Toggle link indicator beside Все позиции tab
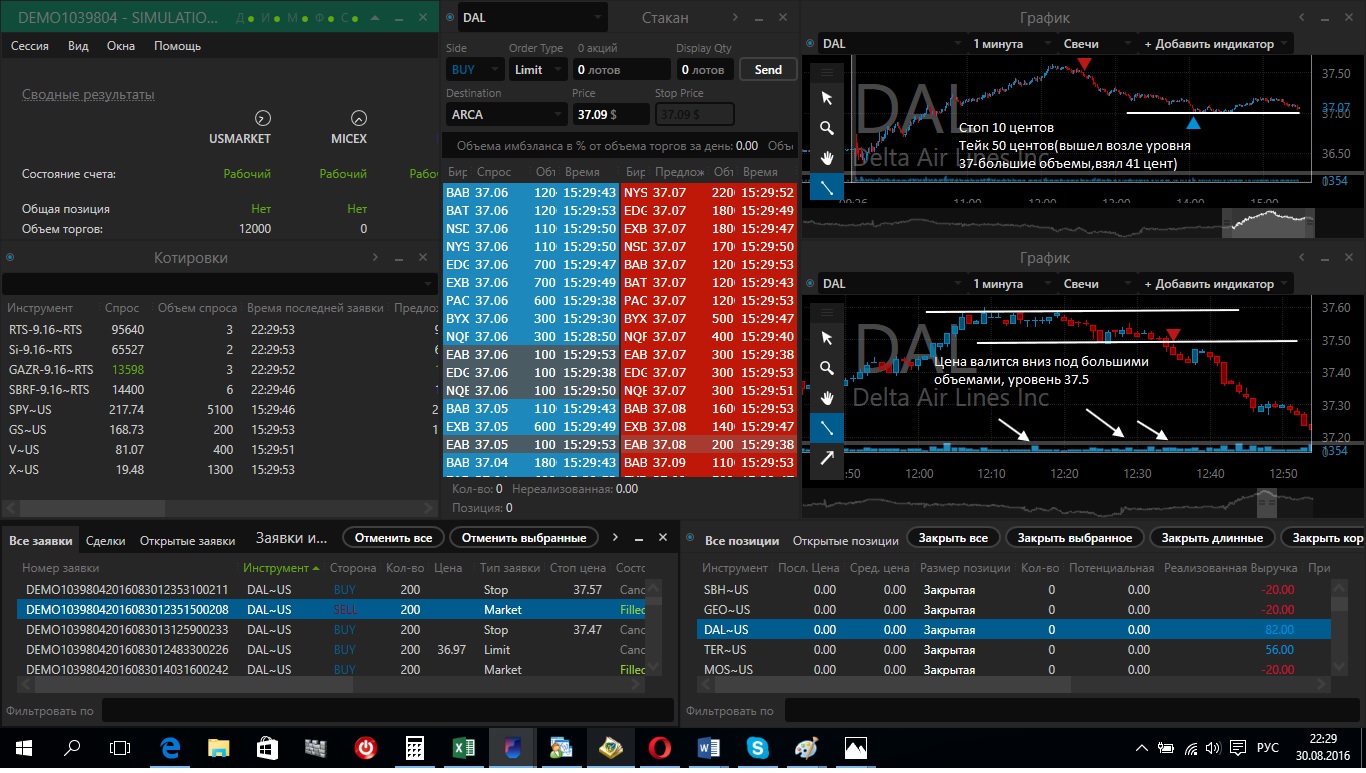The height and width of the screenshot is (773, 1366). pos(691,538)
